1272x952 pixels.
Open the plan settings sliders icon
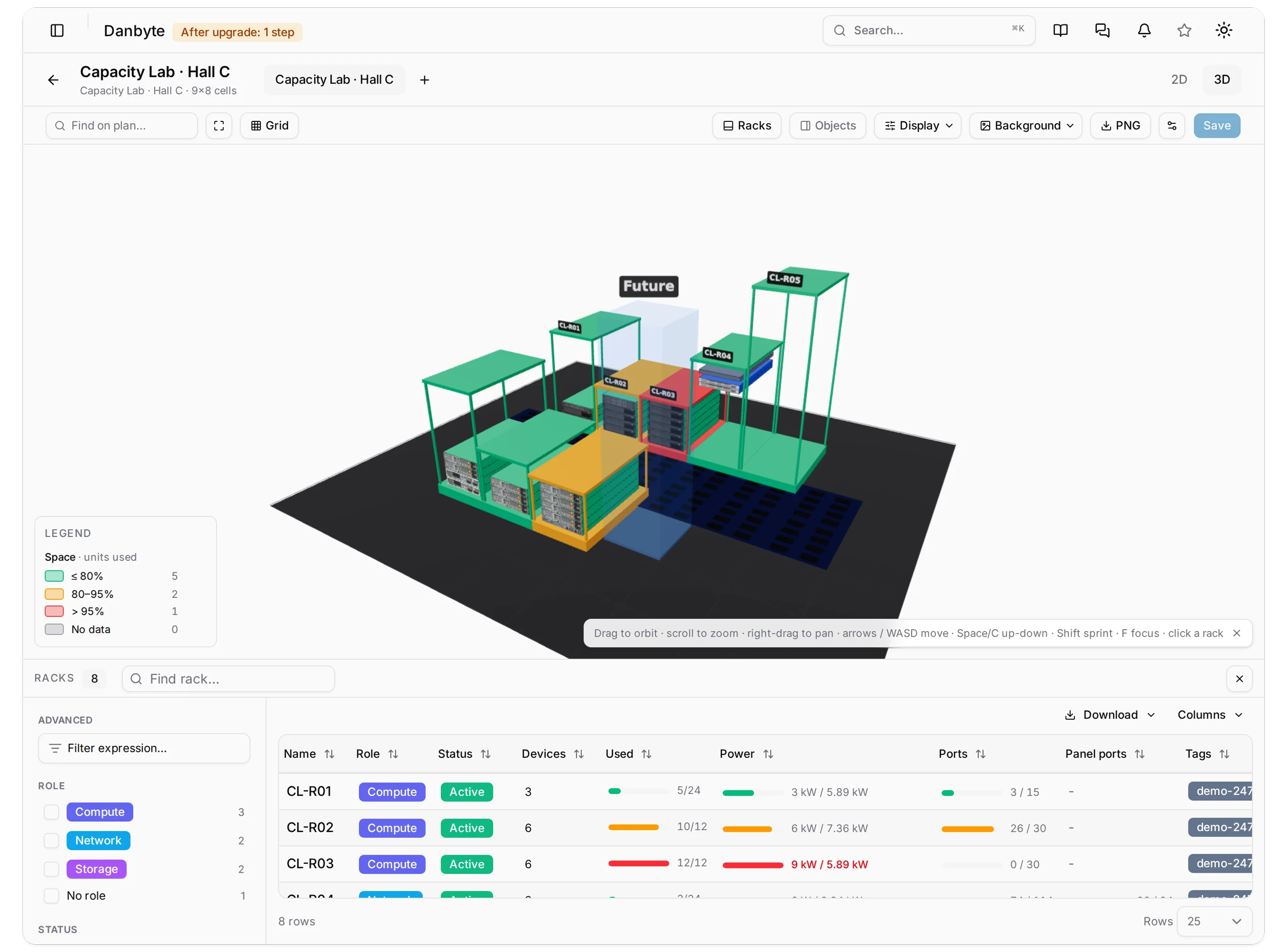click(1171, 125)
